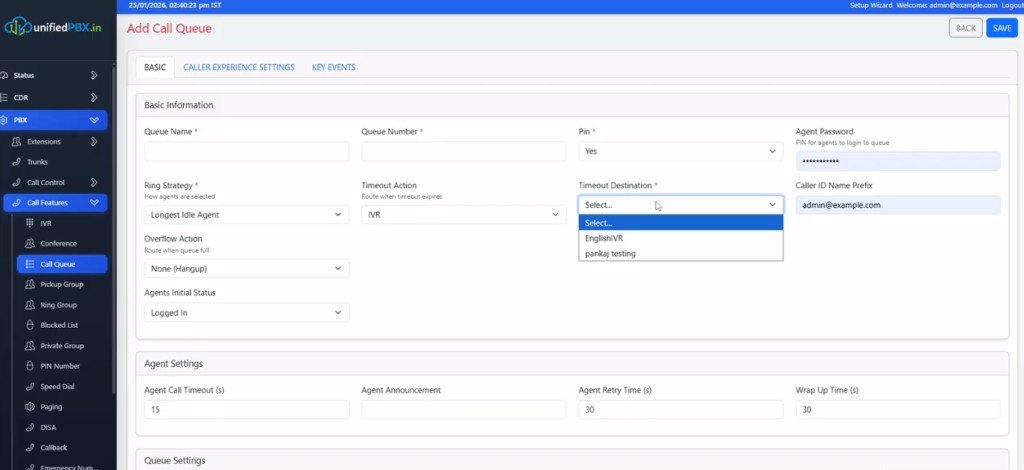Click the BACK button
The image size is (1024, 470).
965,28
